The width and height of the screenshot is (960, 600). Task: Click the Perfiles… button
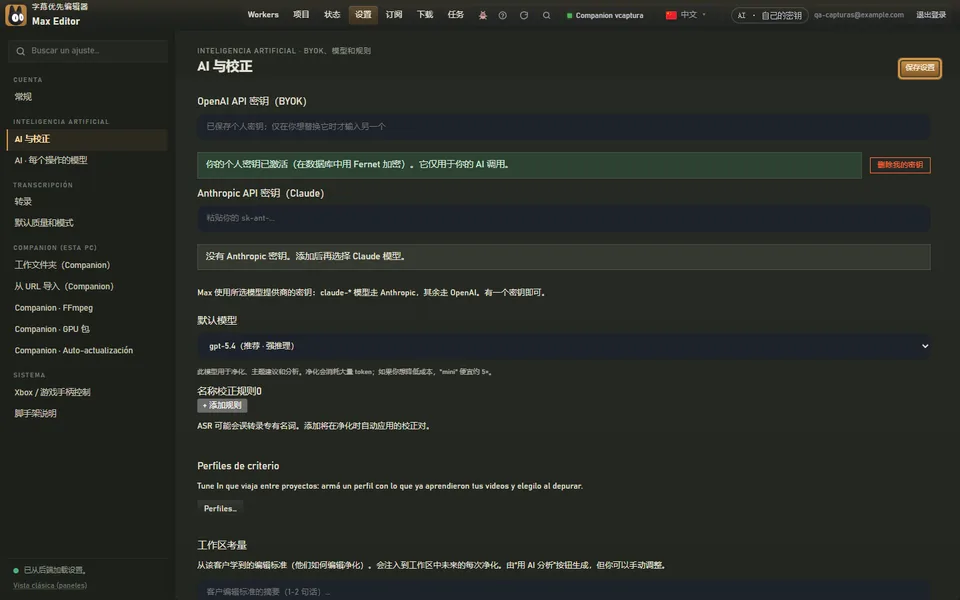pyautogui.click(x=220, y=508)
